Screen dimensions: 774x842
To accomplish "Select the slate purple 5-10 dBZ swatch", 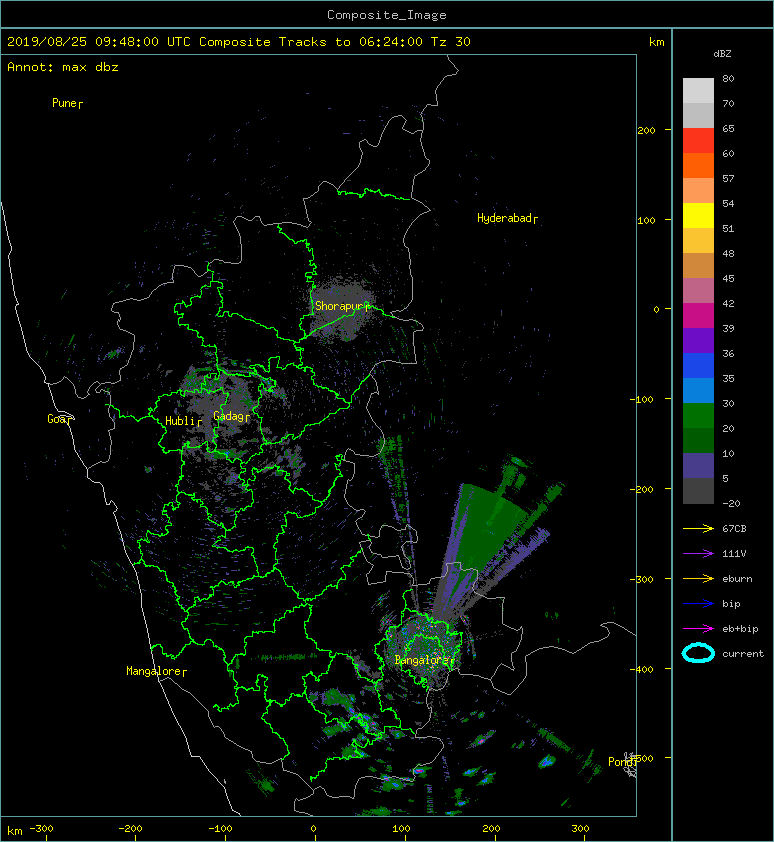I will pos(698,466).
